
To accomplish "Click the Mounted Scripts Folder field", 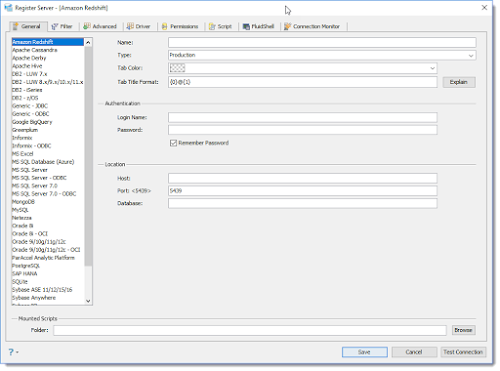I will (x=250, y=330).
